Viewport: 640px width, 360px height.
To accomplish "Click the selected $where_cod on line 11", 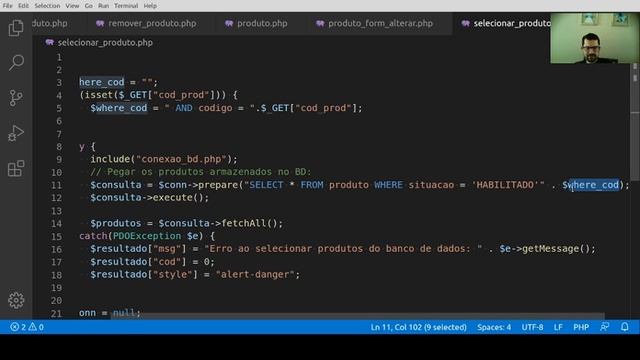I will pyautogui.click(x=591, y=185).
